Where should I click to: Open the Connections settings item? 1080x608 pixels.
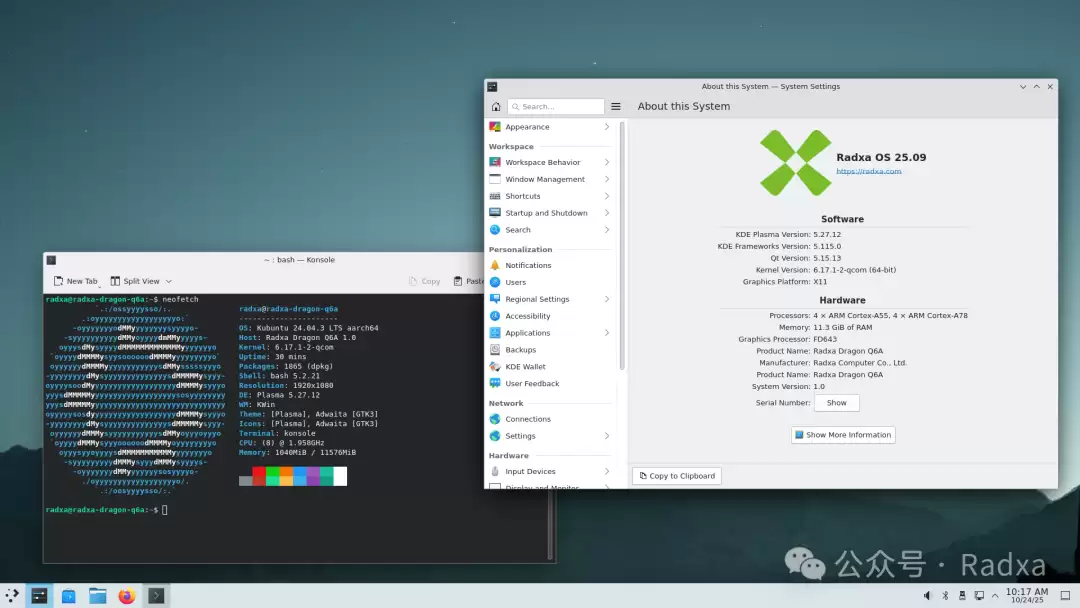coord(527,419)
